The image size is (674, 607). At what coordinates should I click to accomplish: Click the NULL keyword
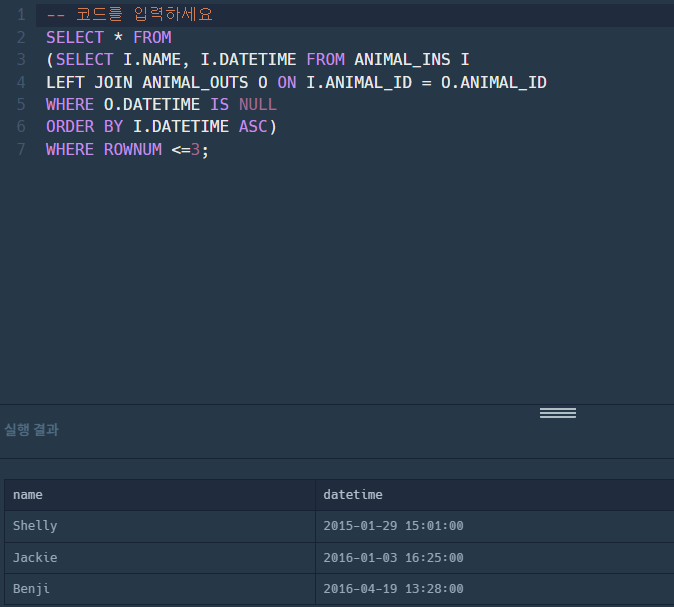258,104
